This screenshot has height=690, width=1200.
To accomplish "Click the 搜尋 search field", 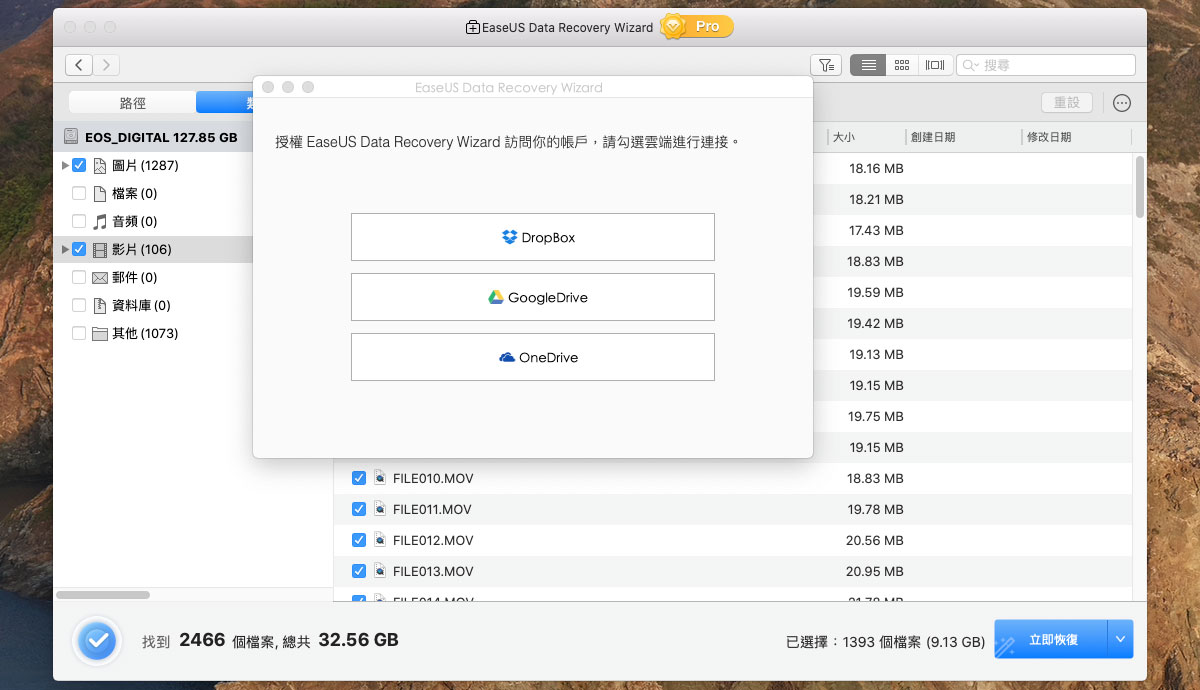I will point(1046,65).
